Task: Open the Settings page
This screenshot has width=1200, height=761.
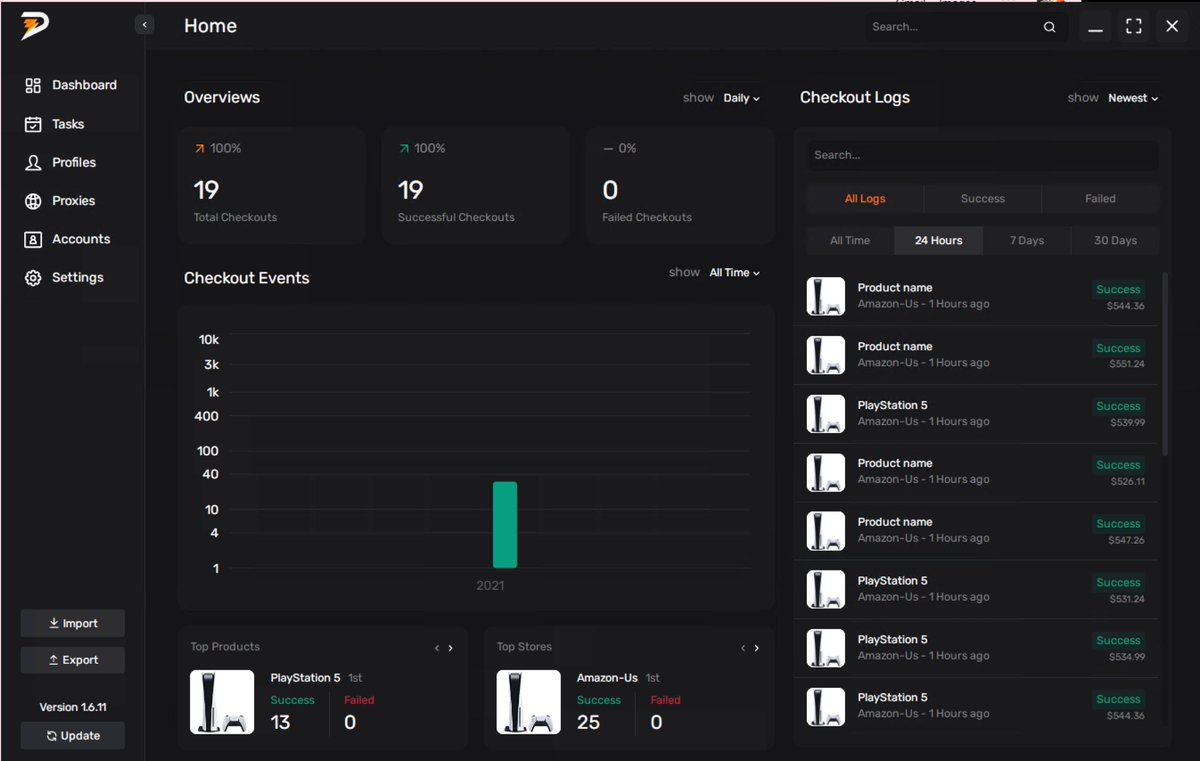Action: point(65,277)
